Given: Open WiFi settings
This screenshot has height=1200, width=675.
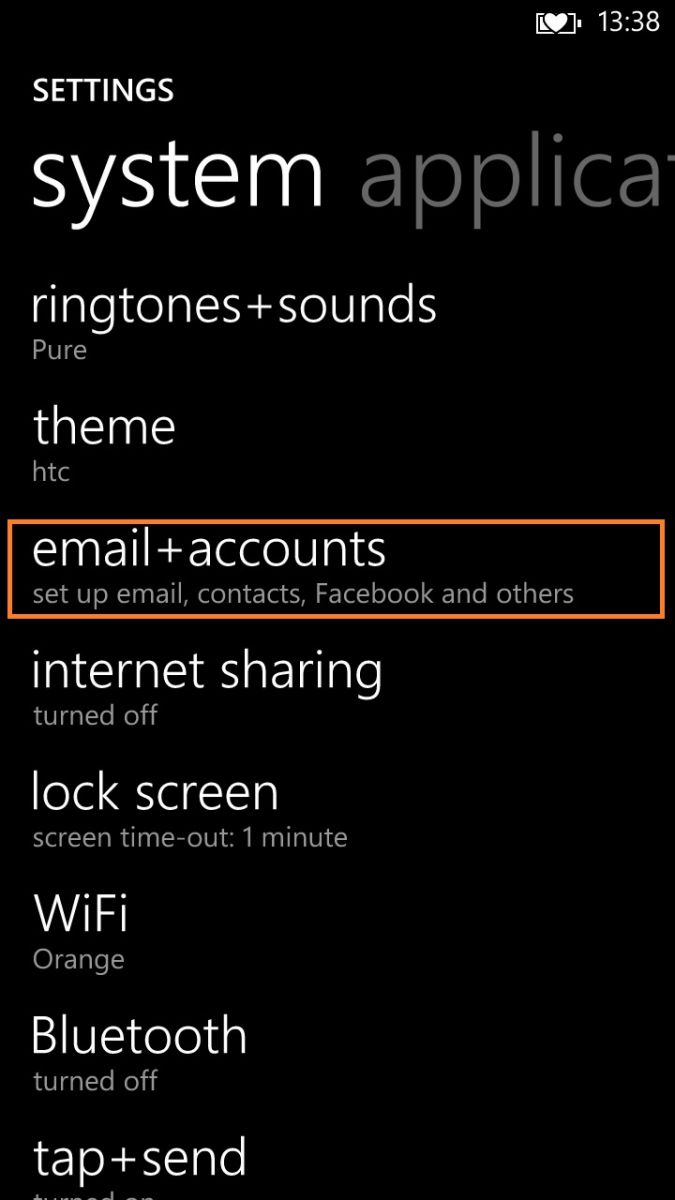Looking at the screenshot, I should pyautogui.click(x=337, y=931).
